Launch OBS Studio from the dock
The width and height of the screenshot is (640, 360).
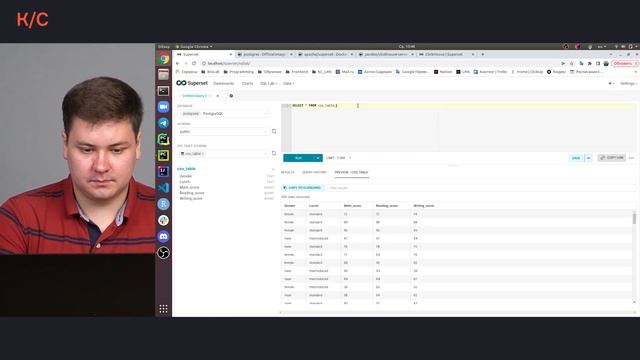pos(164,253)
